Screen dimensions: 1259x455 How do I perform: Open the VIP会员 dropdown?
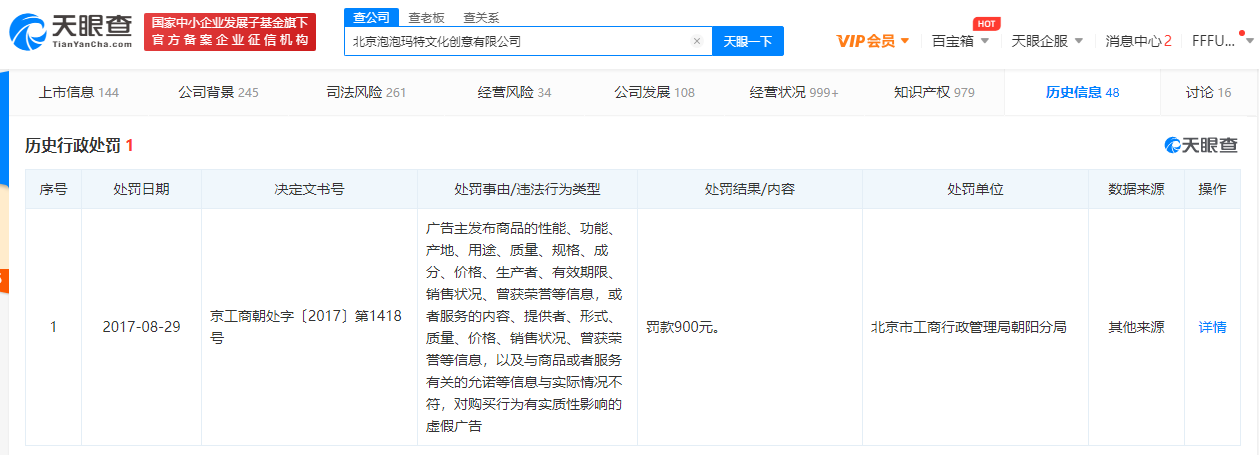click(873, 41)
